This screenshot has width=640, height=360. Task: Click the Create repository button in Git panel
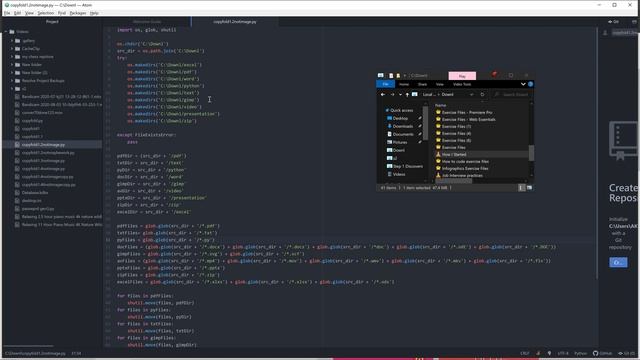click(618, 262)
